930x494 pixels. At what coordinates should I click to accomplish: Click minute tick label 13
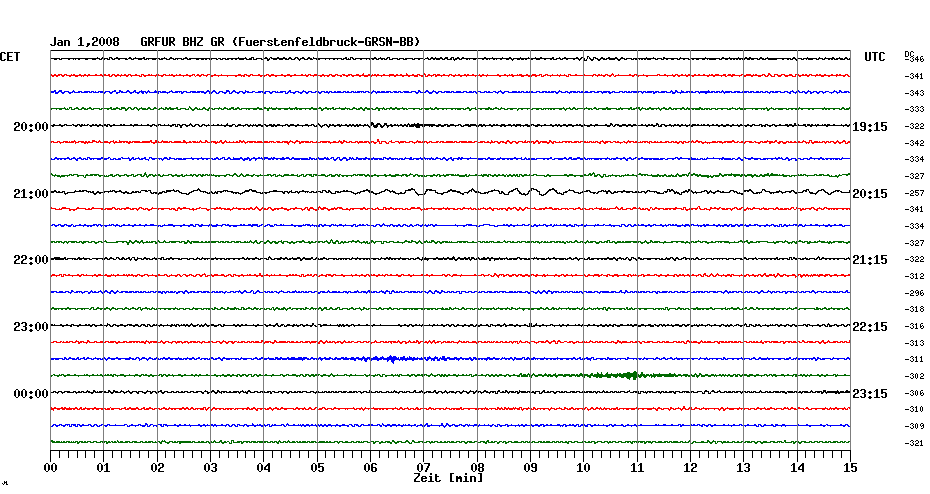[x=744, y=468]
